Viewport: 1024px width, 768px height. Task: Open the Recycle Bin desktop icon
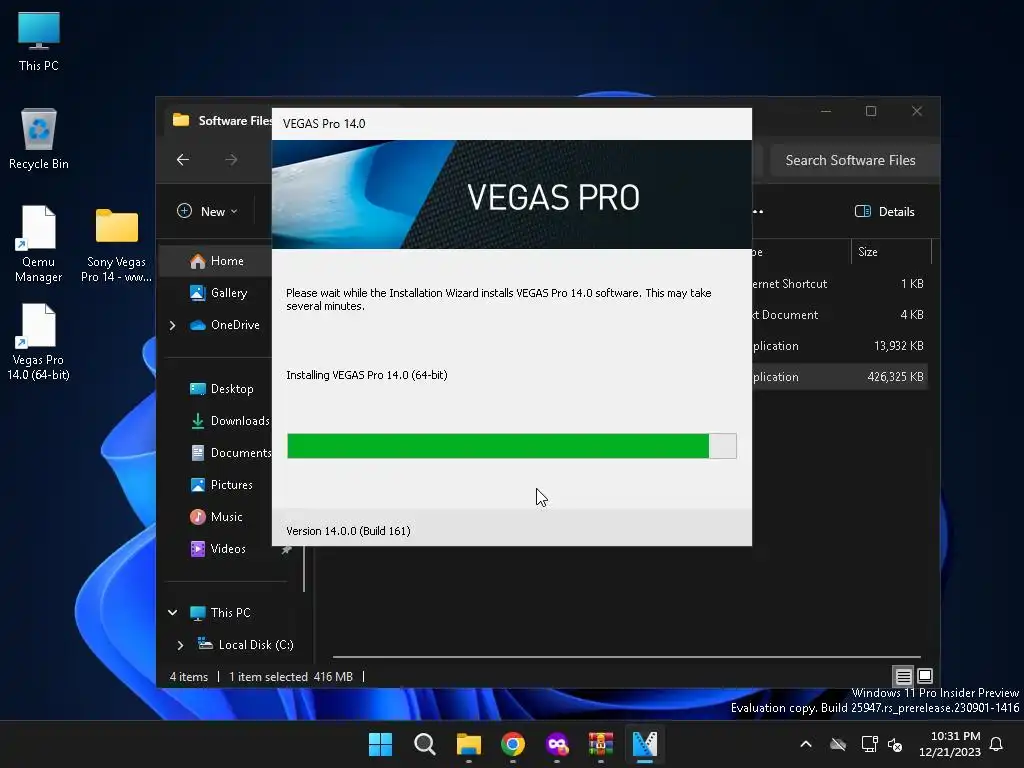[39, 138]
